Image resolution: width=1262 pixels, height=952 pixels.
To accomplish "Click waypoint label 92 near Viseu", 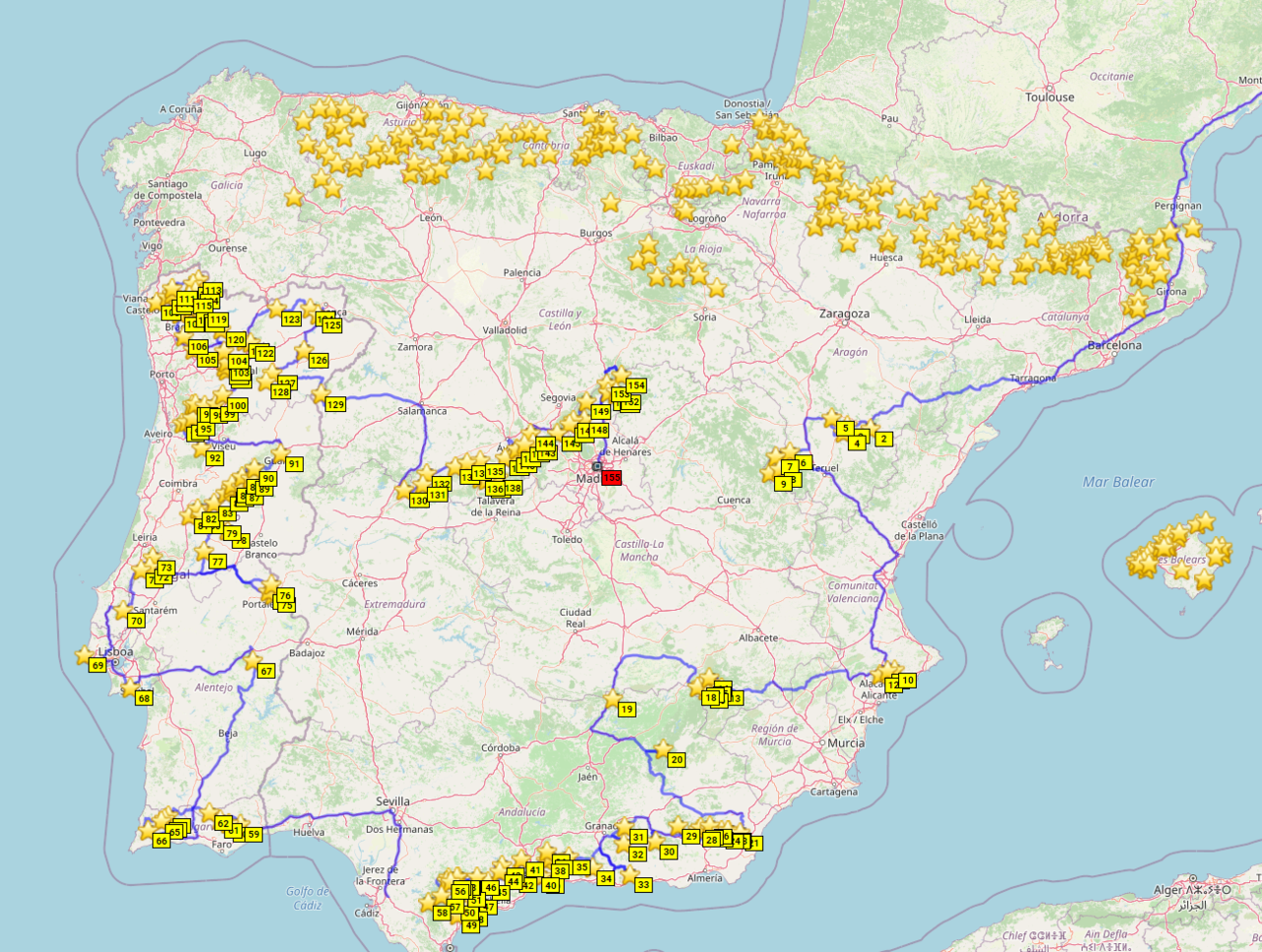I will pyautogui.click(x=215, y=458).
